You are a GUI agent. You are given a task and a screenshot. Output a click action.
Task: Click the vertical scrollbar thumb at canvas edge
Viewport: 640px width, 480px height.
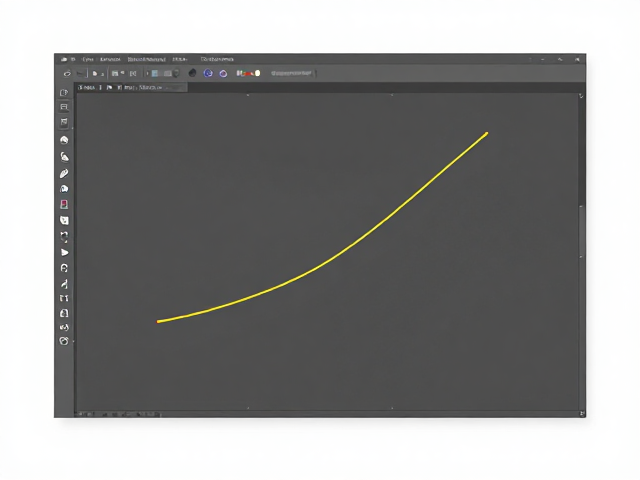[x=581, y=231]
